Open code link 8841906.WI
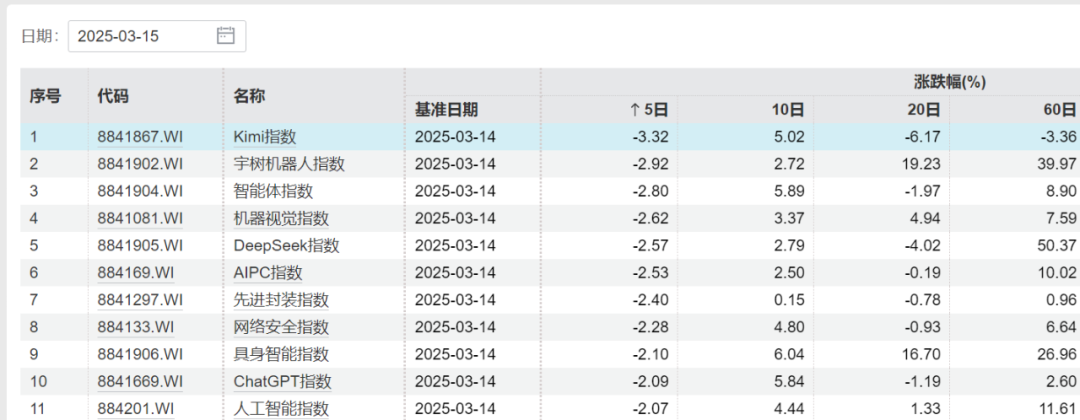Screen dimensions: 1080x420 (140, 355)
